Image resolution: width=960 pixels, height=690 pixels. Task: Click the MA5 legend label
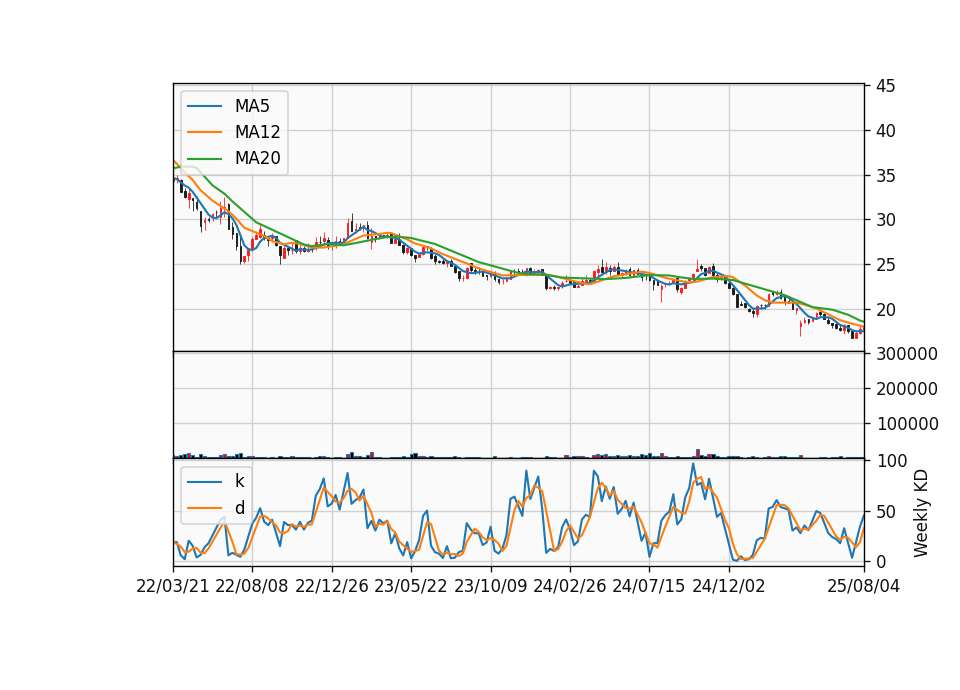[252, 106]
